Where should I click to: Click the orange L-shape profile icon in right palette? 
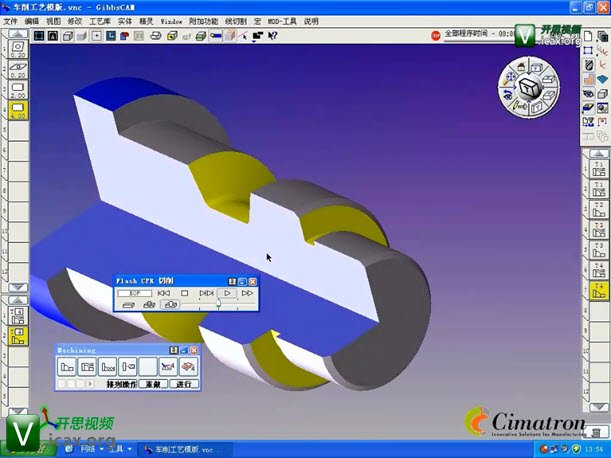588,80
